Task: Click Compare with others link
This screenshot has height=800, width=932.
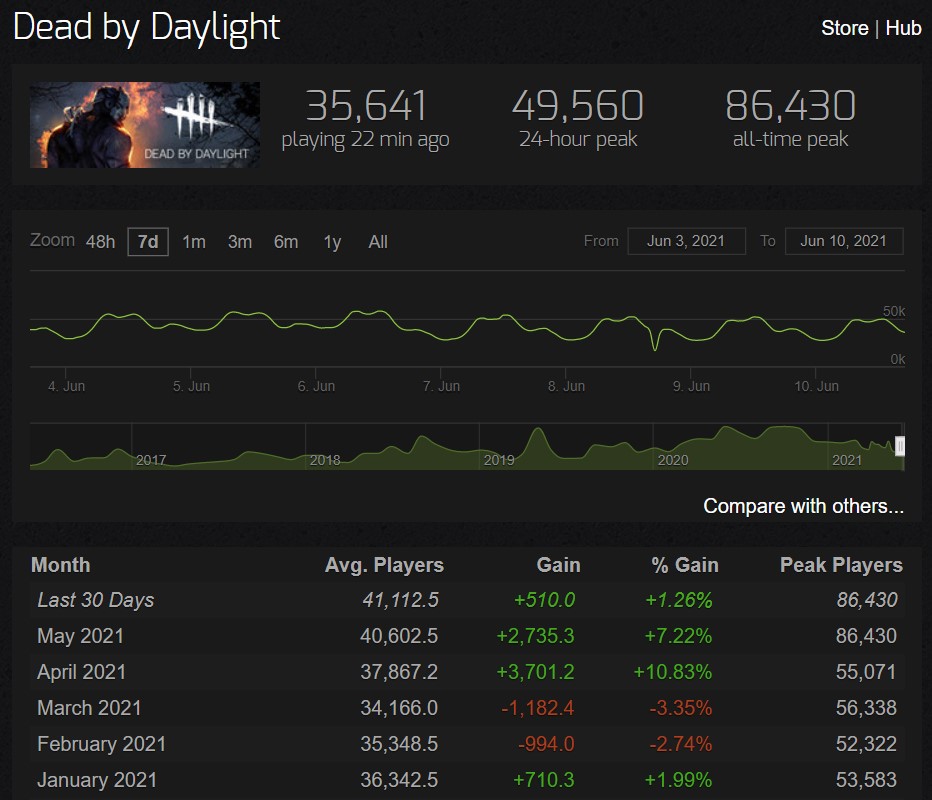Action: (x=803, y=506)
